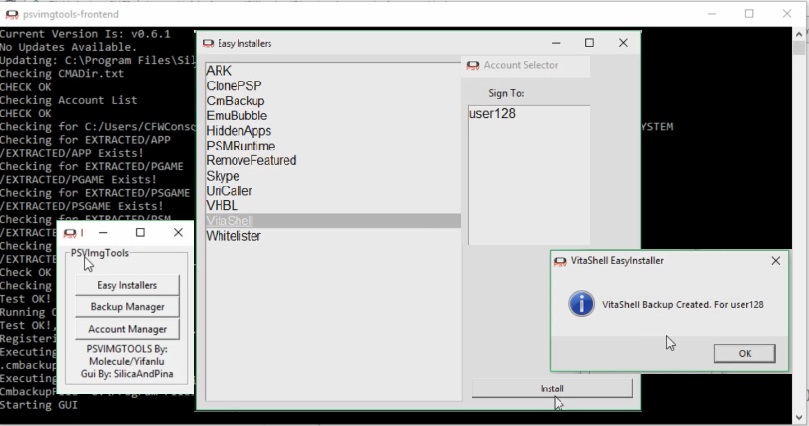
Task: Open the Backup Manager
Action: click(x=127, y=307)
